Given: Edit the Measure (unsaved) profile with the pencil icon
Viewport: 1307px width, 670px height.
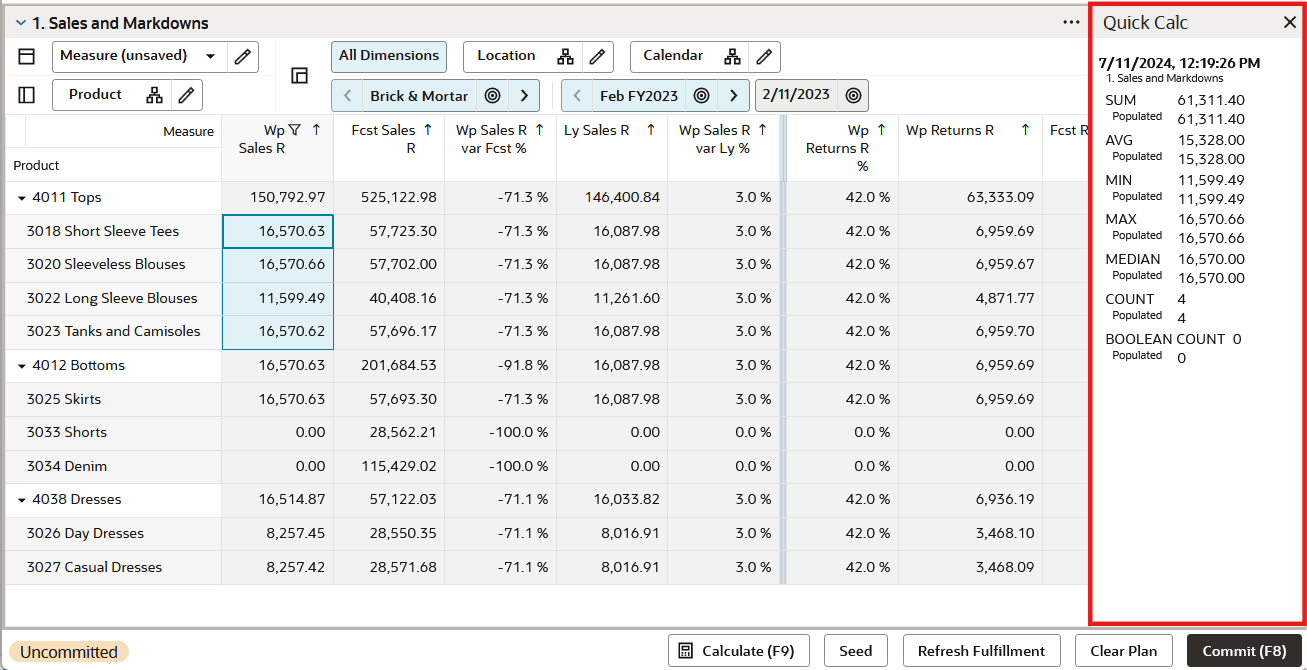Looking at the screenshot, I should [x=242, y=56].
